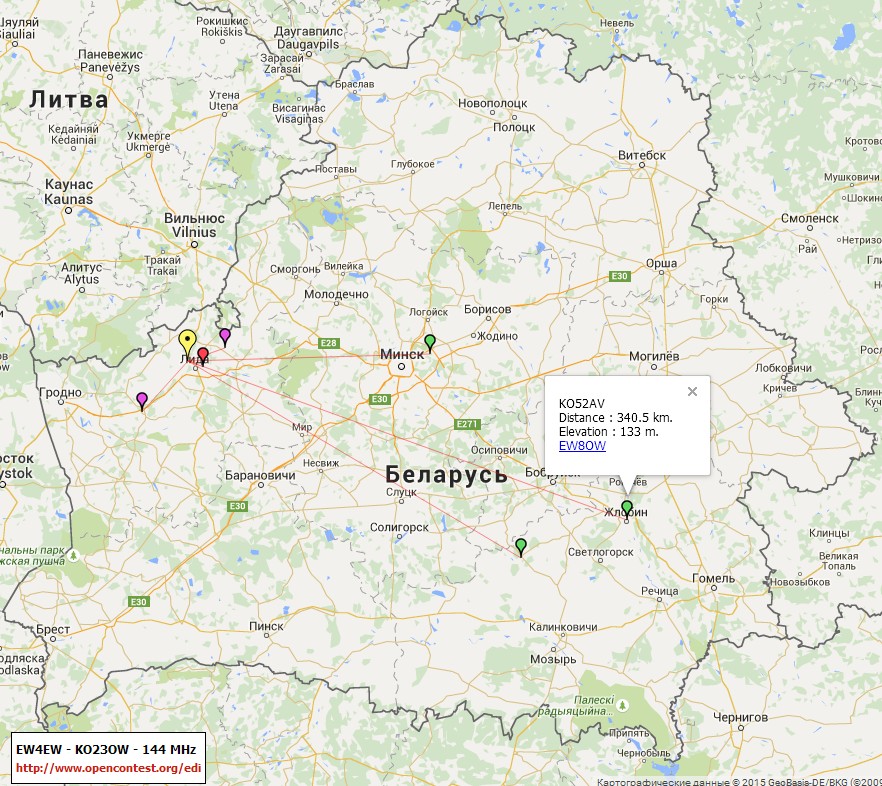882x786 pixels.
Task: Open the EW8OW callsign link
Action: click(582, 446)
